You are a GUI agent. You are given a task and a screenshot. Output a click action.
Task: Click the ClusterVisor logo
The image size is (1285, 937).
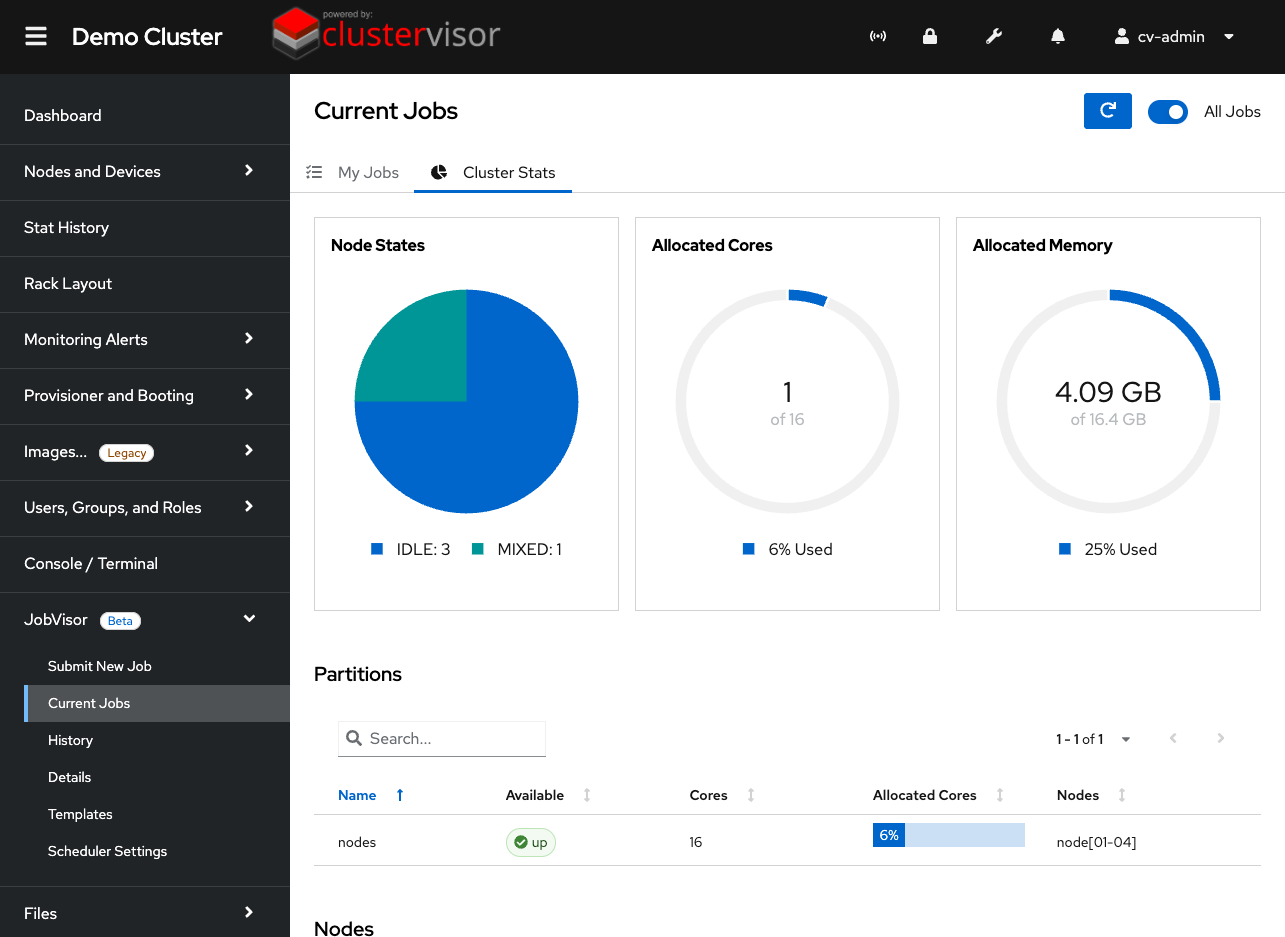point(386,34)
